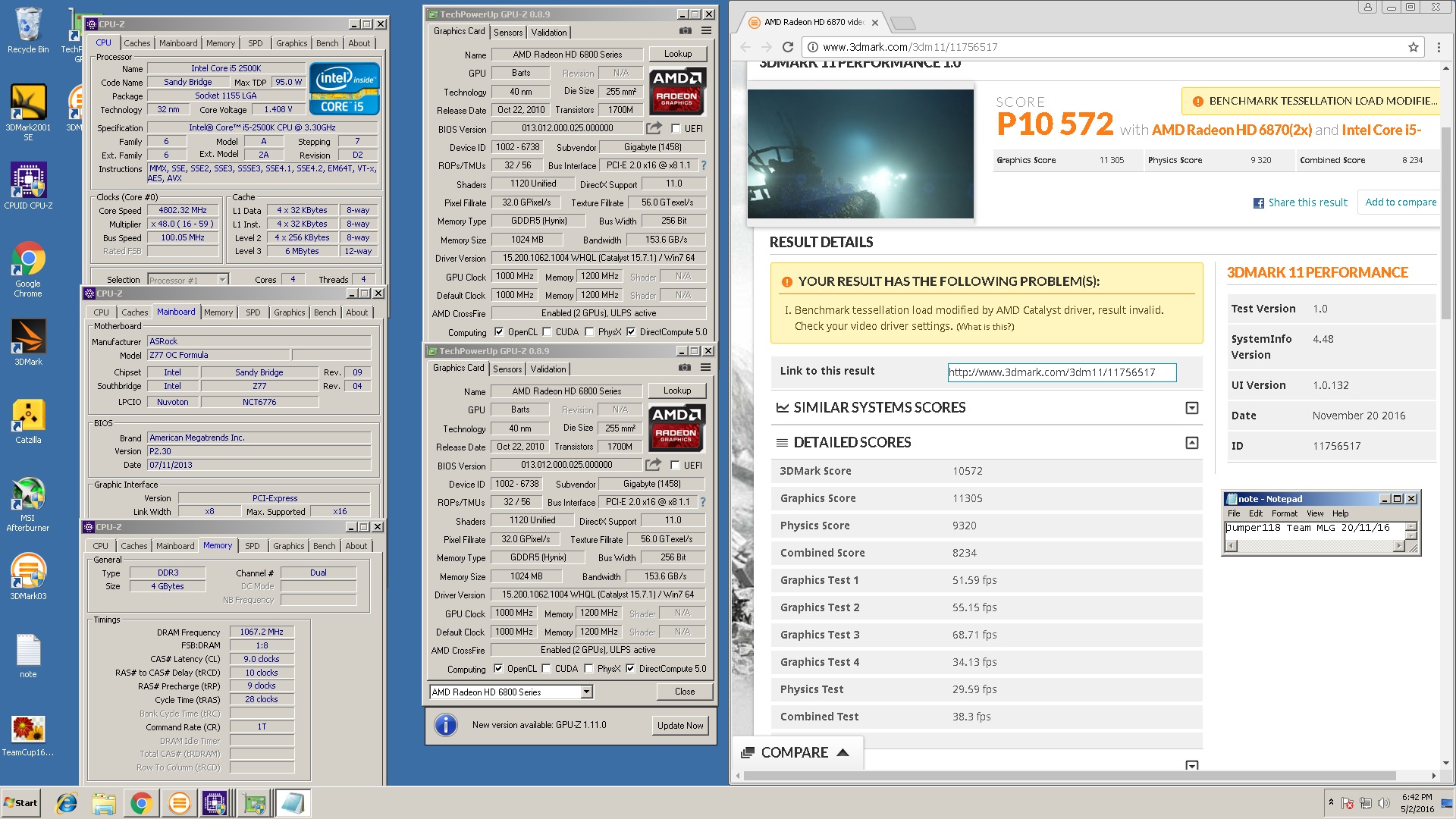The width and height of the screenshot is (1456, 819).
Task: Click Lookup button in bottom GPU-Z
Action: tap(677, 391)
